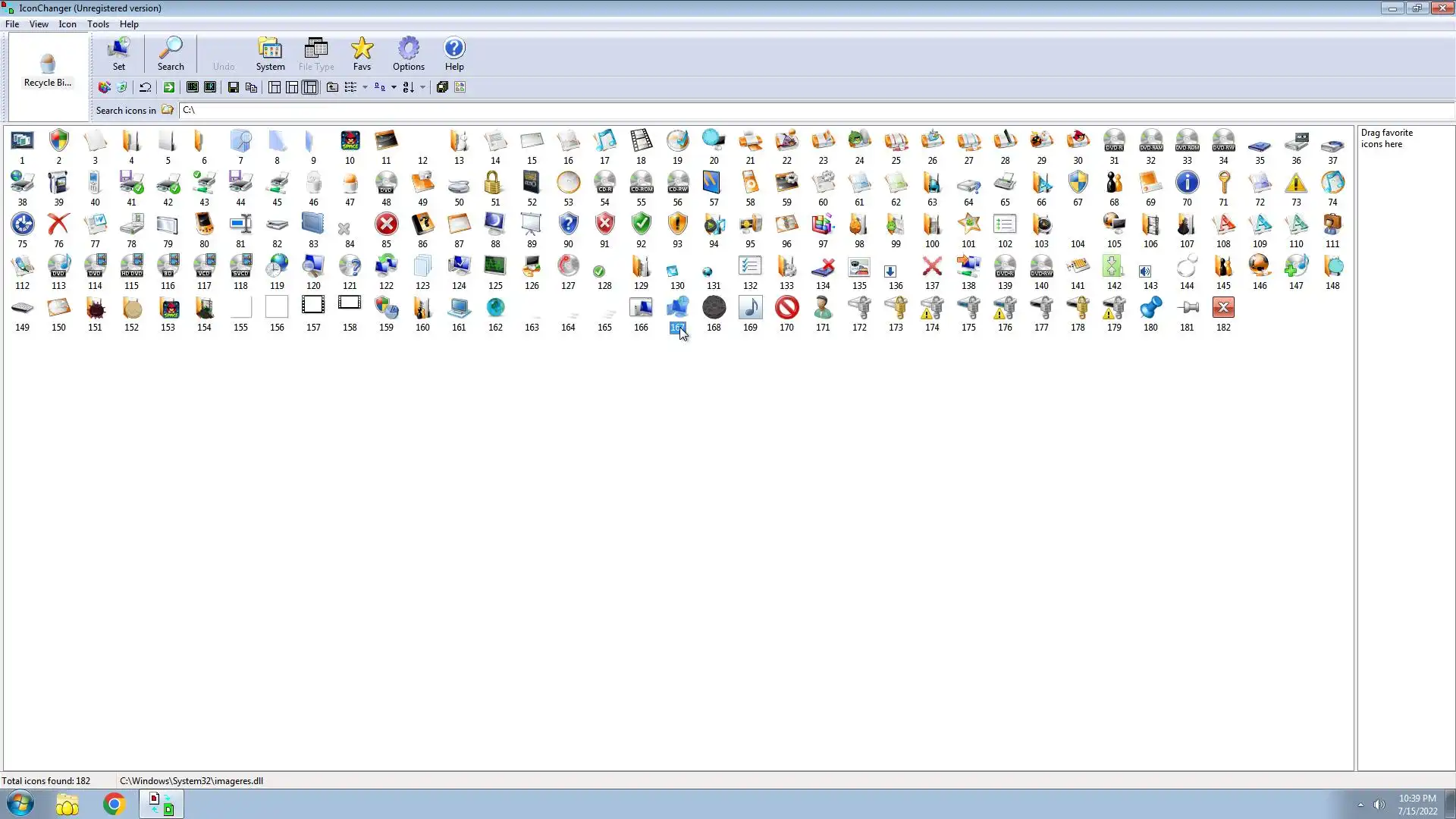
Task: Toggle the highlighted third pane layout button
Action: coord(310,87)
